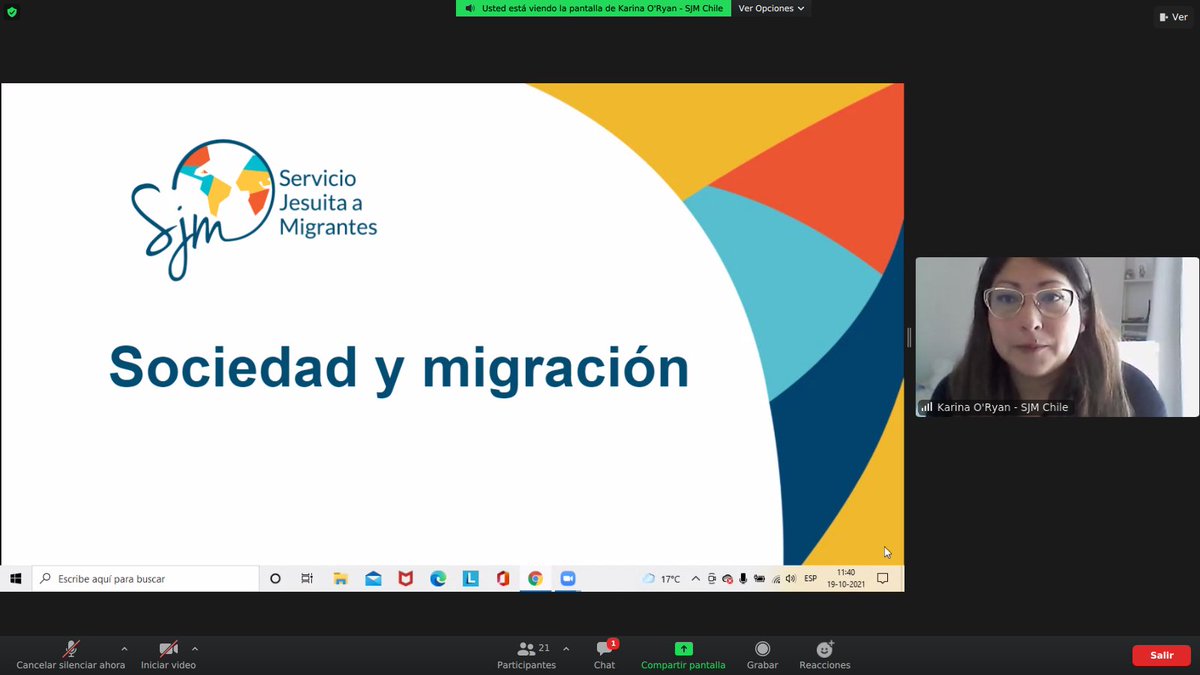Start recording with Grabar

click(x=762, y=656)
